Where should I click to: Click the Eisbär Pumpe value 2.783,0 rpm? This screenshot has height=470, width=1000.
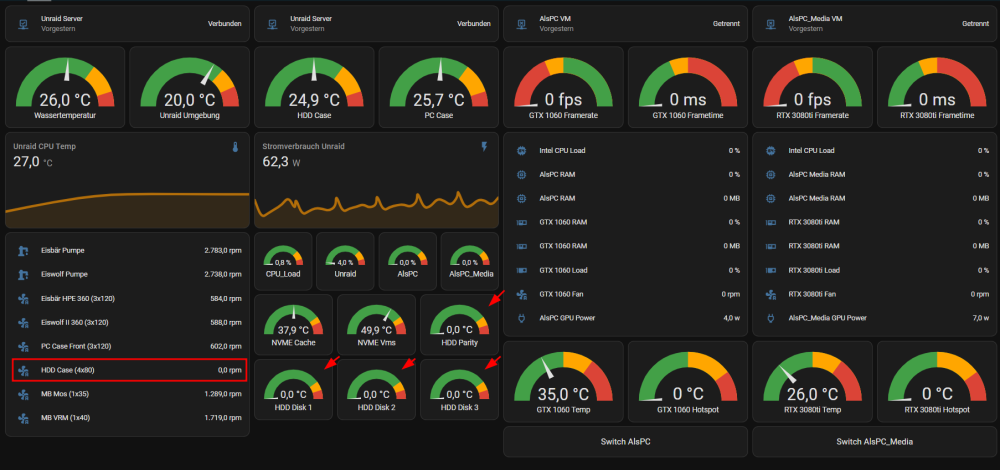(223, 251)
